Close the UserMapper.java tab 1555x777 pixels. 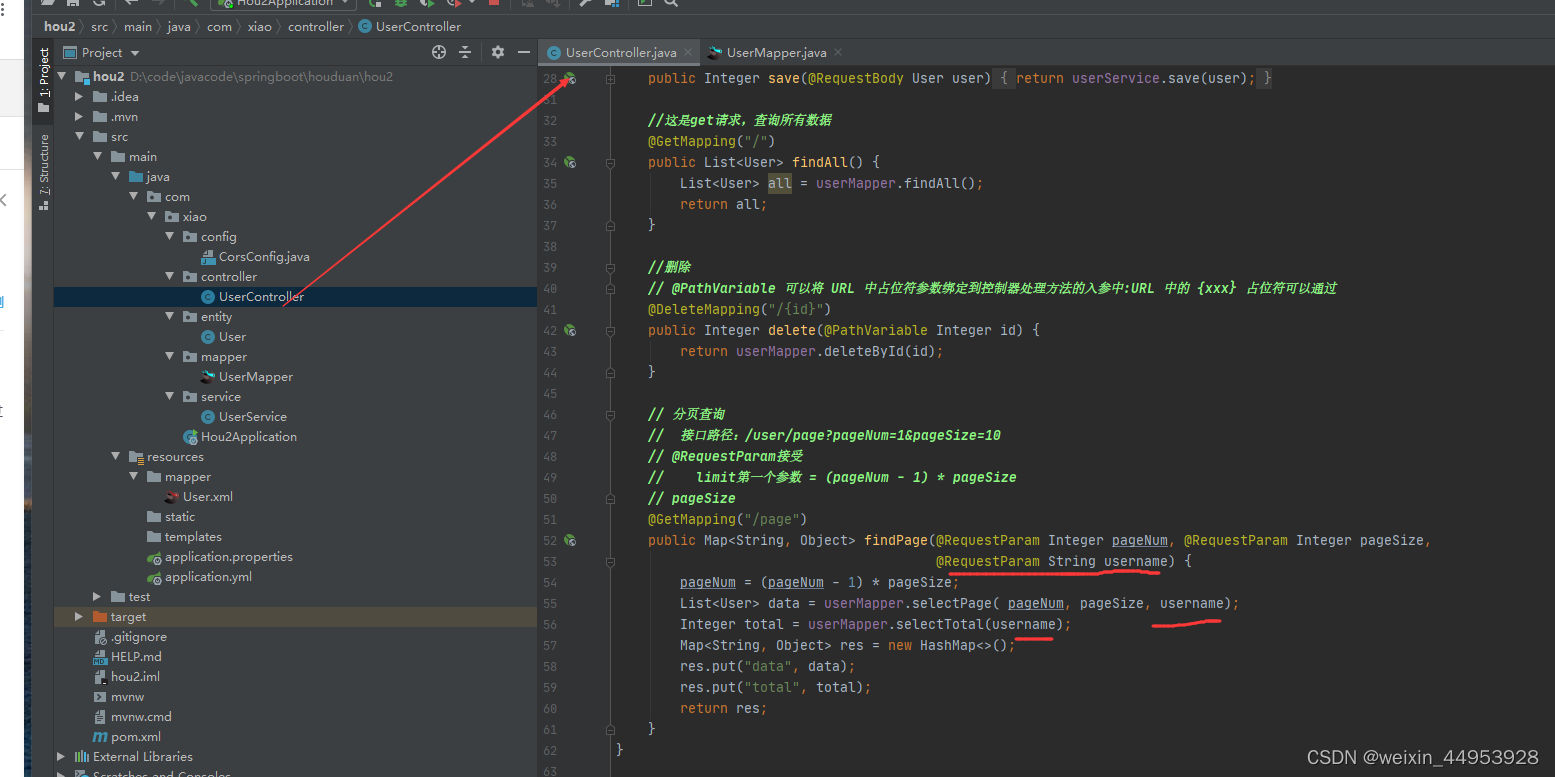tap(837, 53)
